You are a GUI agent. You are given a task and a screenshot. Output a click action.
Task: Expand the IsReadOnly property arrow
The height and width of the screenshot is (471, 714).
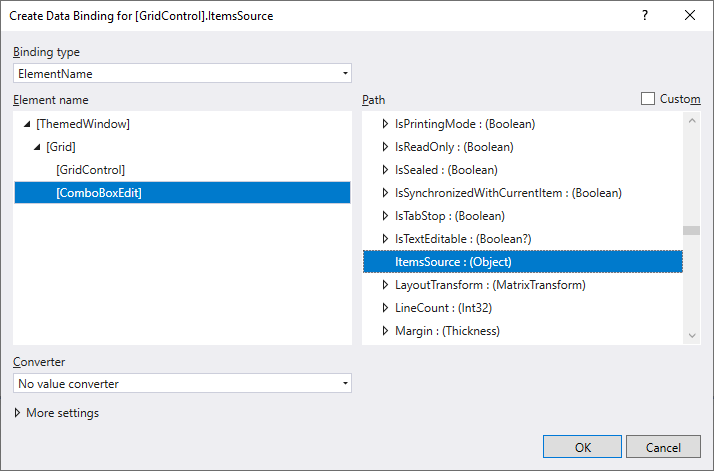385,147
